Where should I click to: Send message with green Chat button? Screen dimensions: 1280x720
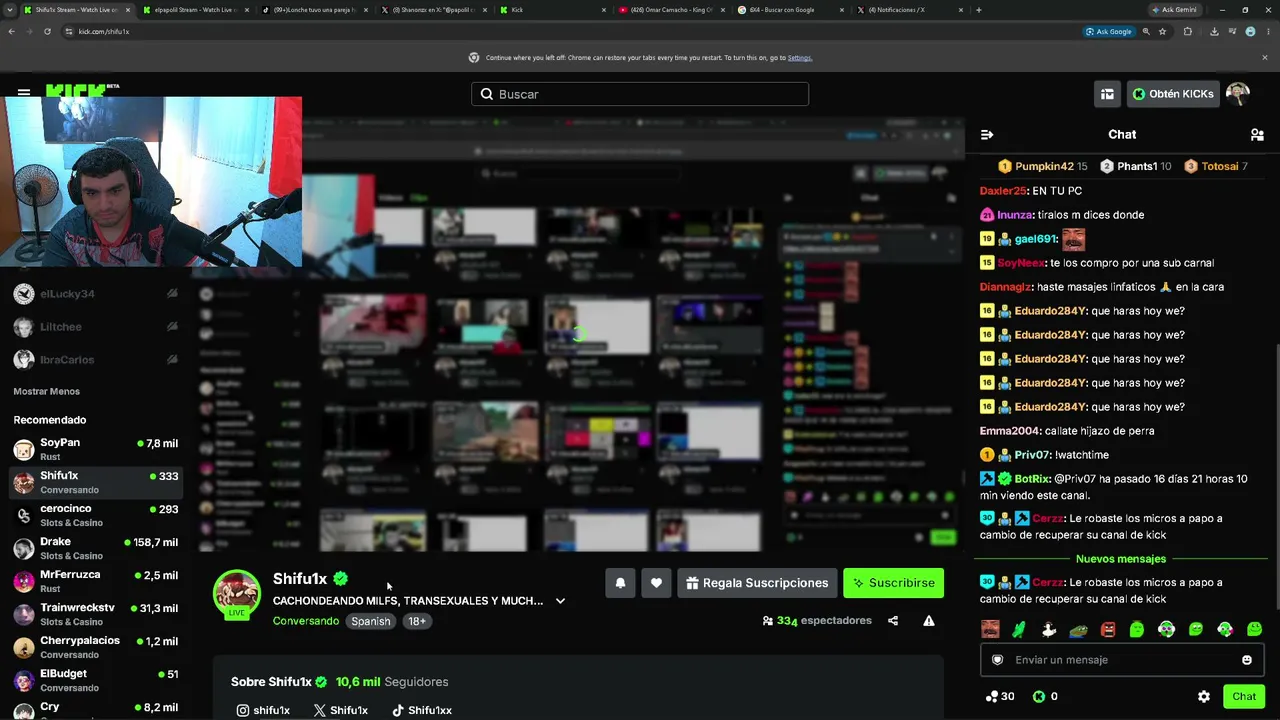pos(1244,697)
